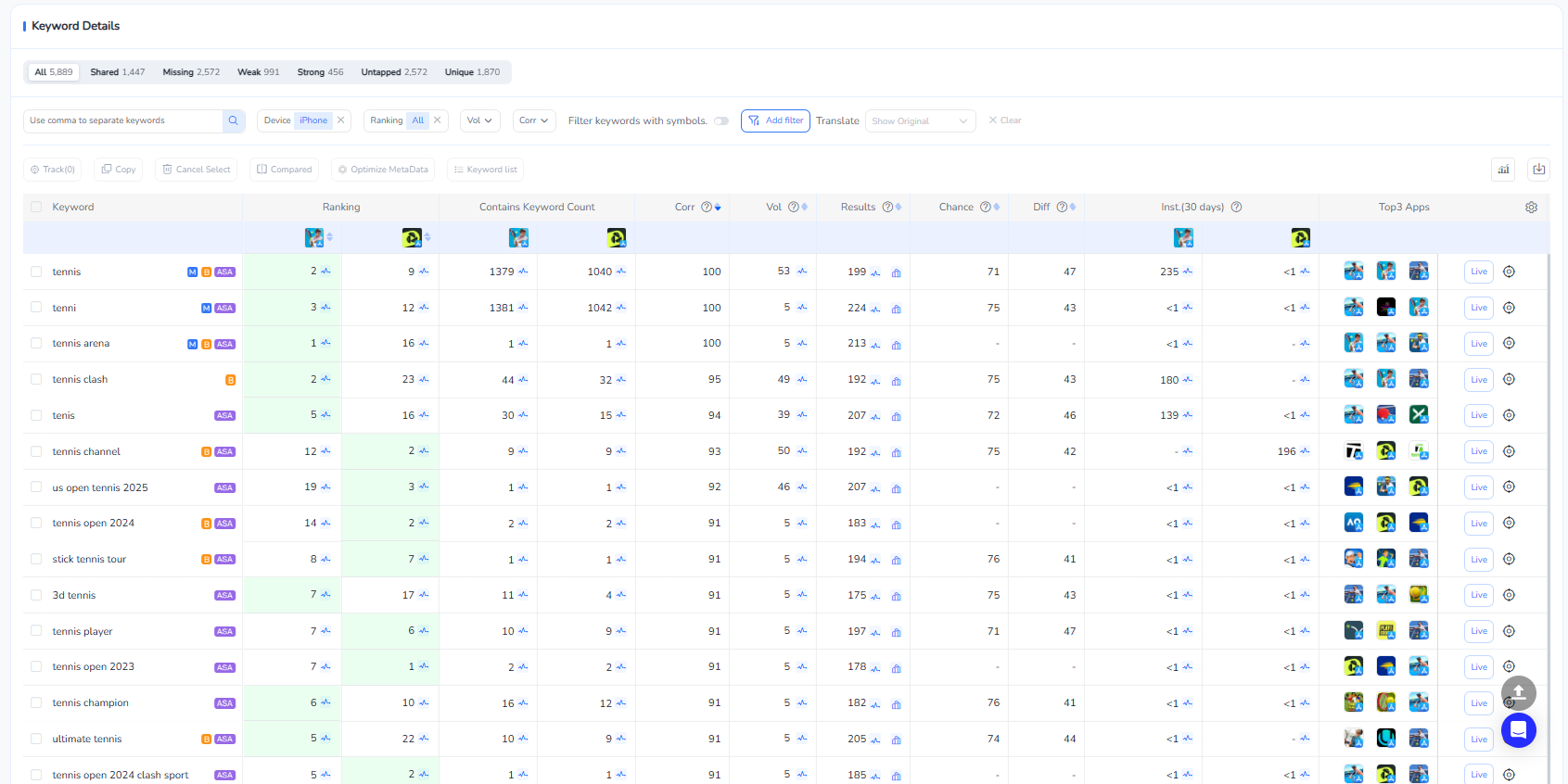This screenshot has width=1568, height=784.
Task: Open the Show Original translate dropdown
Action: 919,121
